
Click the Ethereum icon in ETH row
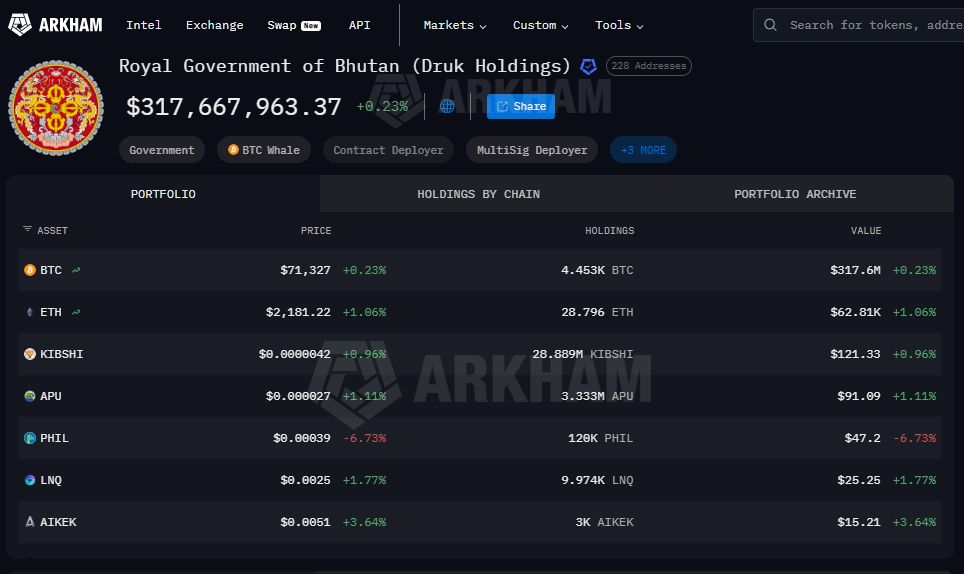pyautogui.click(x=29, y=312)
